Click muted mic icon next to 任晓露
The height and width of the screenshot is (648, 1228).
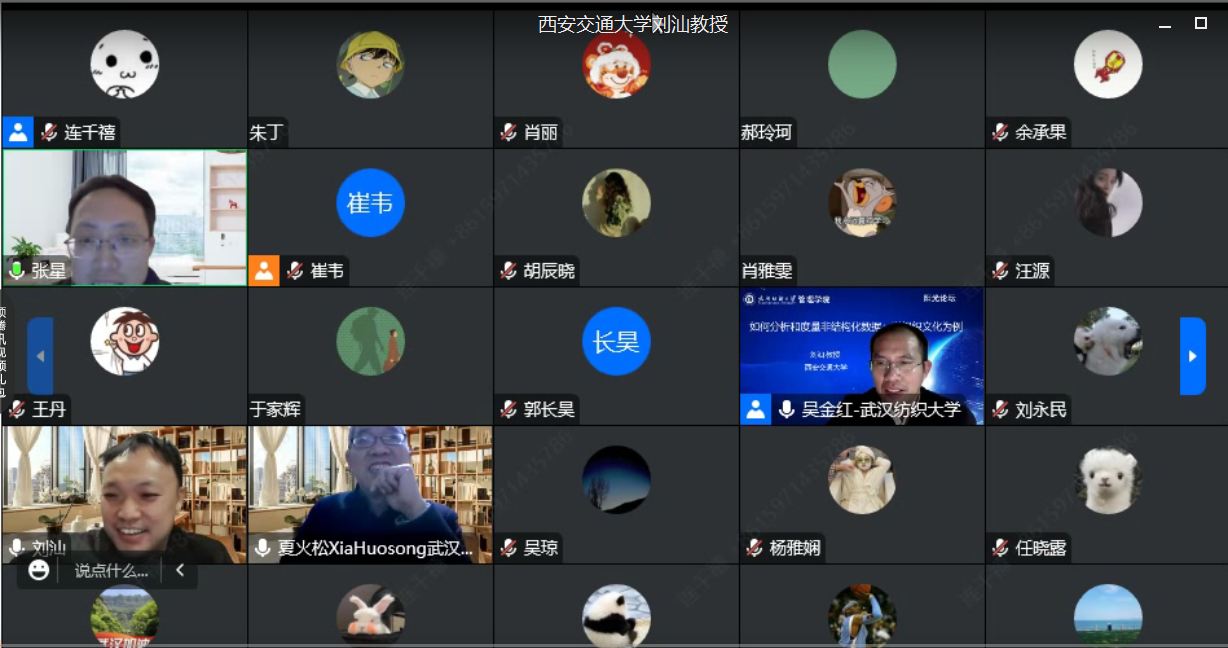(1000, 547)
